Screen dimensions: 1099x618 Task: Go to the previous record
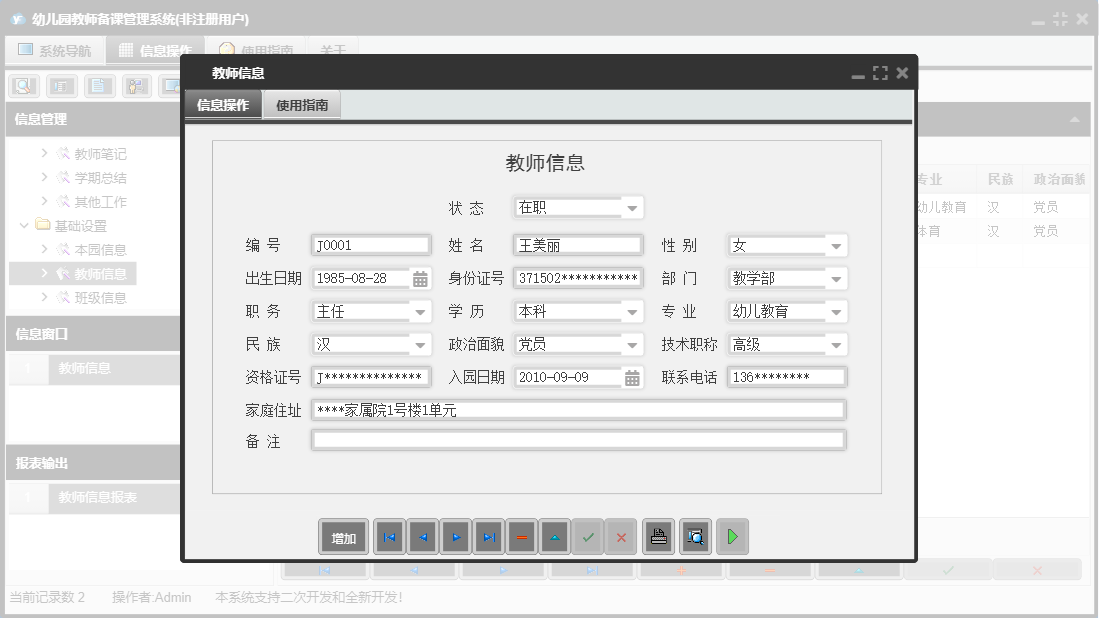(x=422, y=538)
